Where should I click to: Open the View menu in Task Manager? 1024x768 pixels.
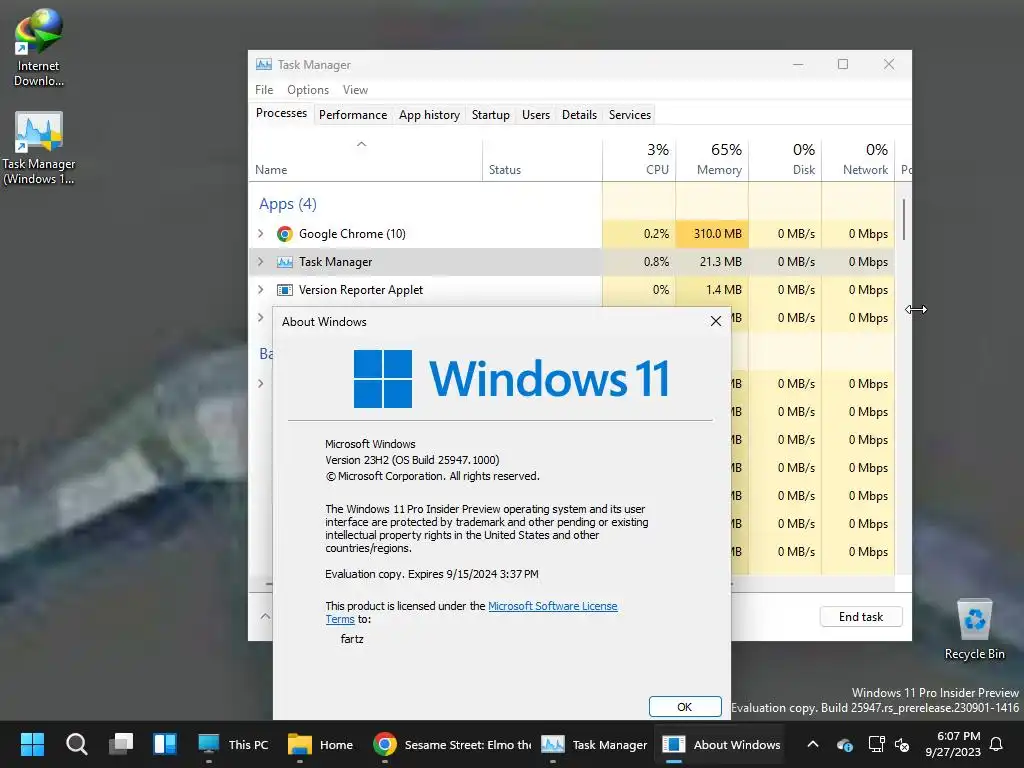point(355,89)
